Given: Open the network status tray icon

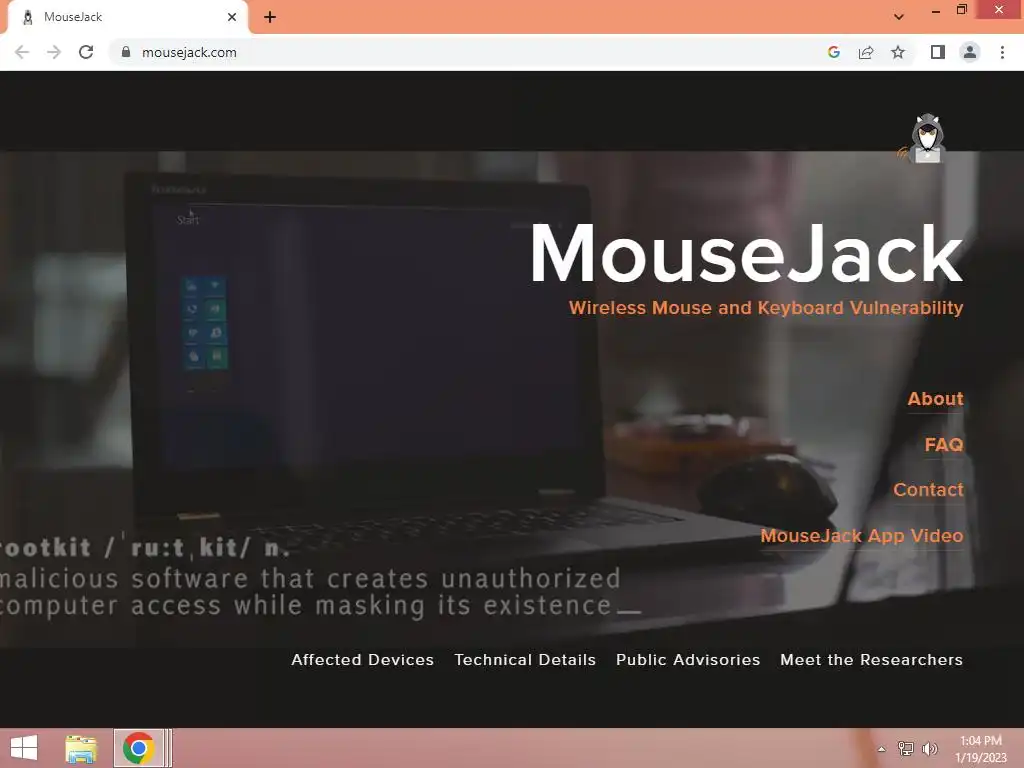Looking at the screenshot, I should [906, 749].
